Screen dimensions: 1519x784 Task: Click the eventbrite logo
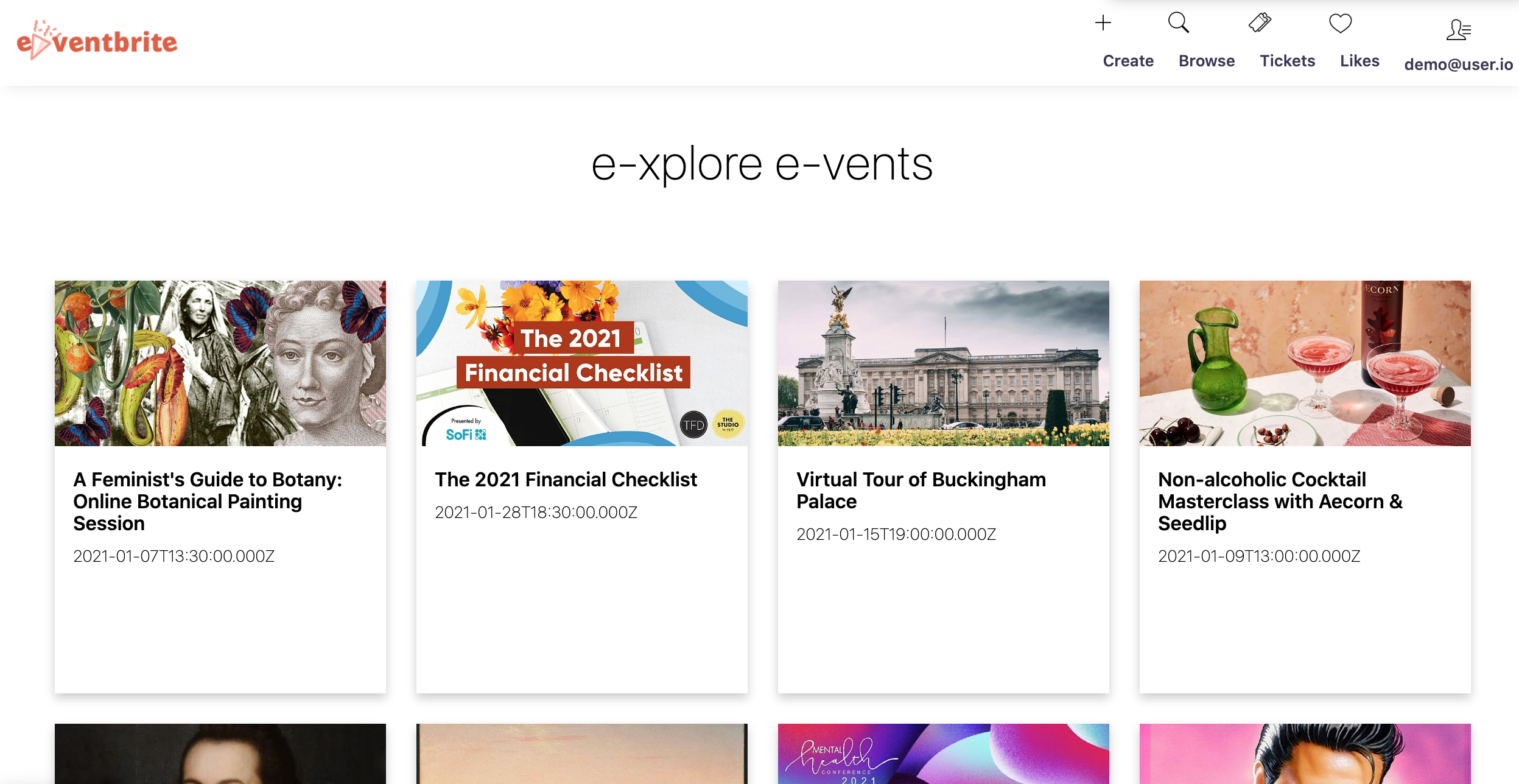[97, 41]
